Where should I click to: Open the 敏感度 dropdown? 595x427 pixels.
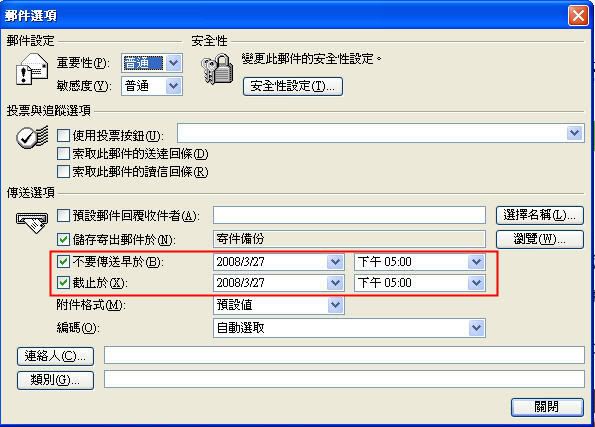[x=173, y=86]
